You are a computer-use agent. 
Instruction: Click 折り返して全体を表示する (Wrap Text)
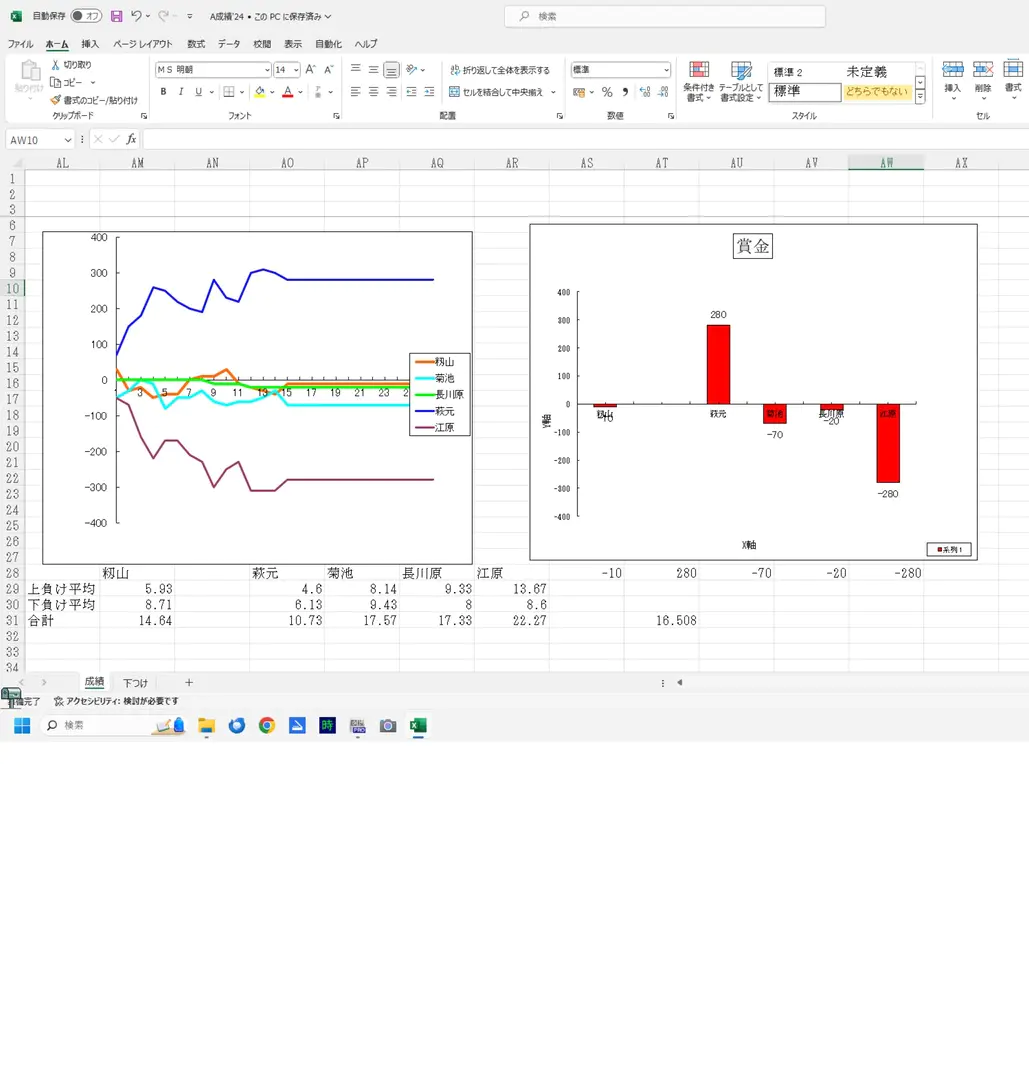(500, 70)
